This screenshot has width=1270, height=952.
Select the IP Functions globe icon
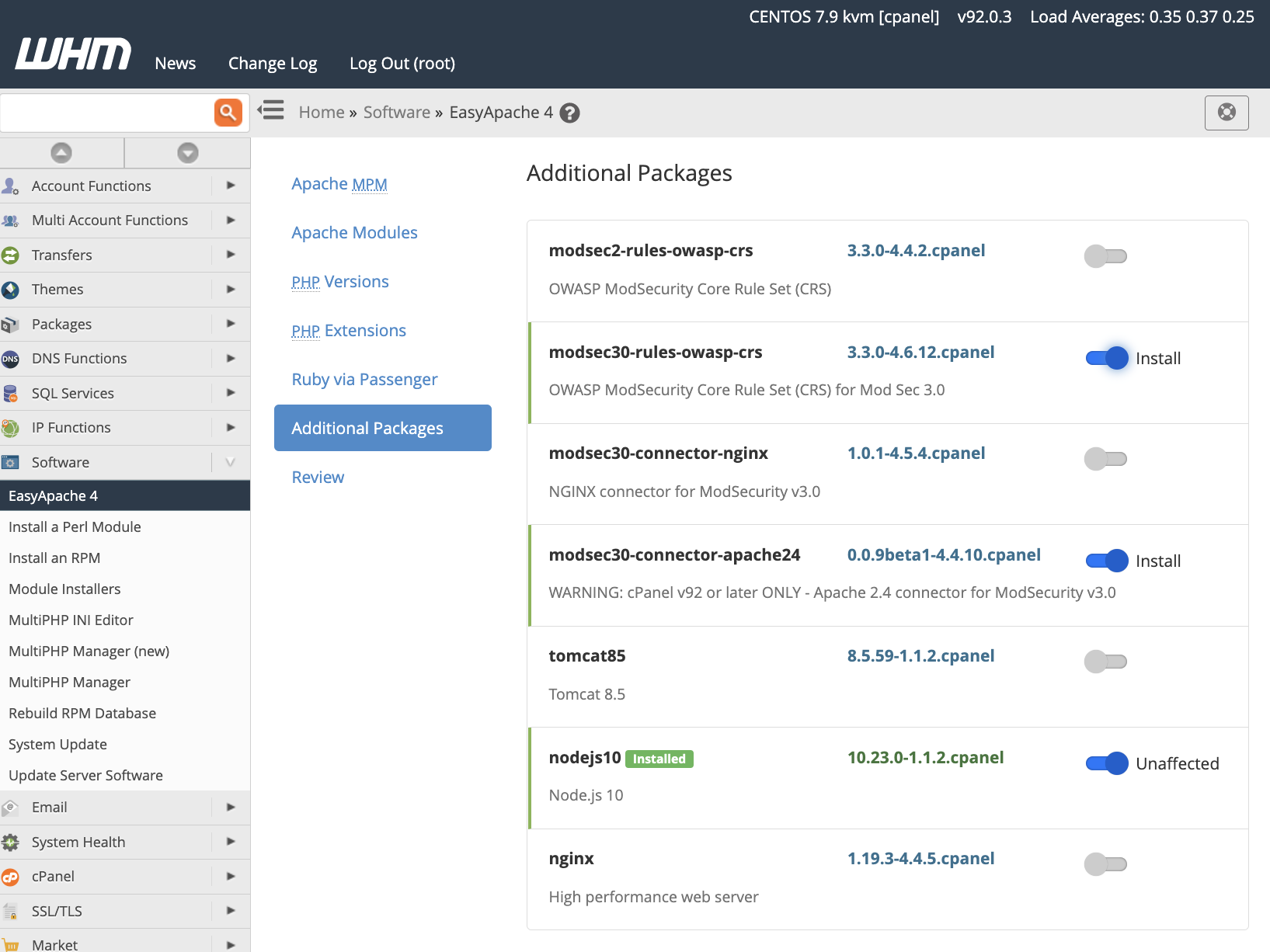[x=11, y=427]
